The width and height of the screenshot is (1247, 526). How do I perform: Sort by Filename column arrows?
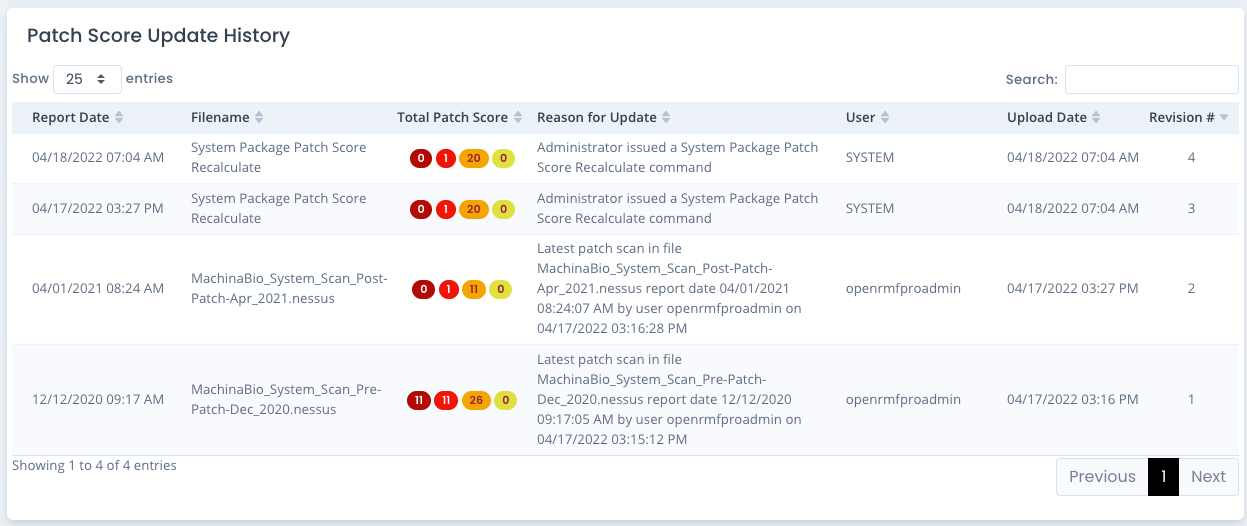[259, 118]
